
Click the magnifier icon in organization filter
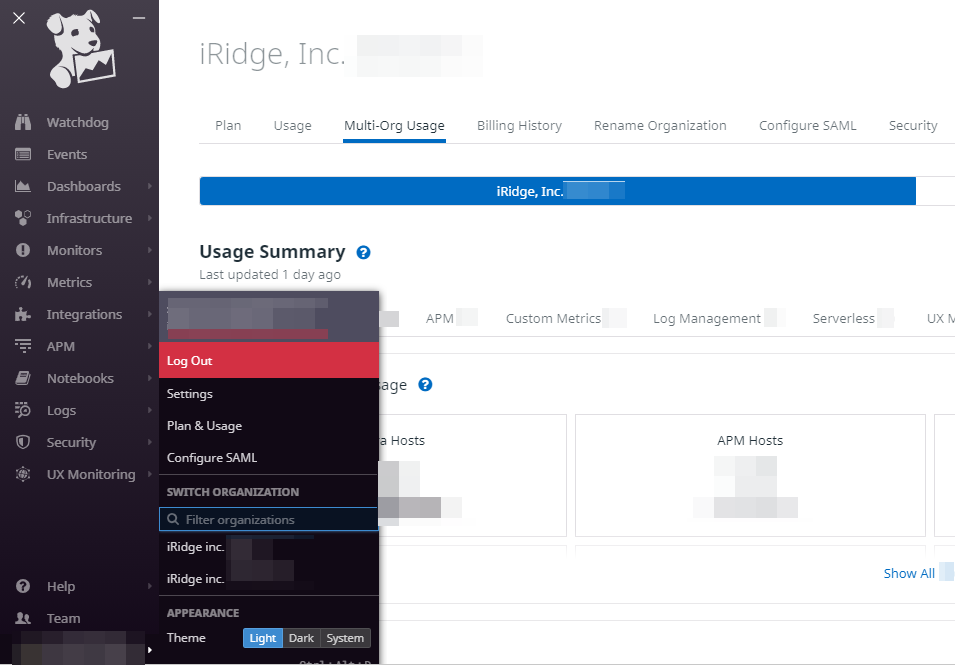[173, 519]
